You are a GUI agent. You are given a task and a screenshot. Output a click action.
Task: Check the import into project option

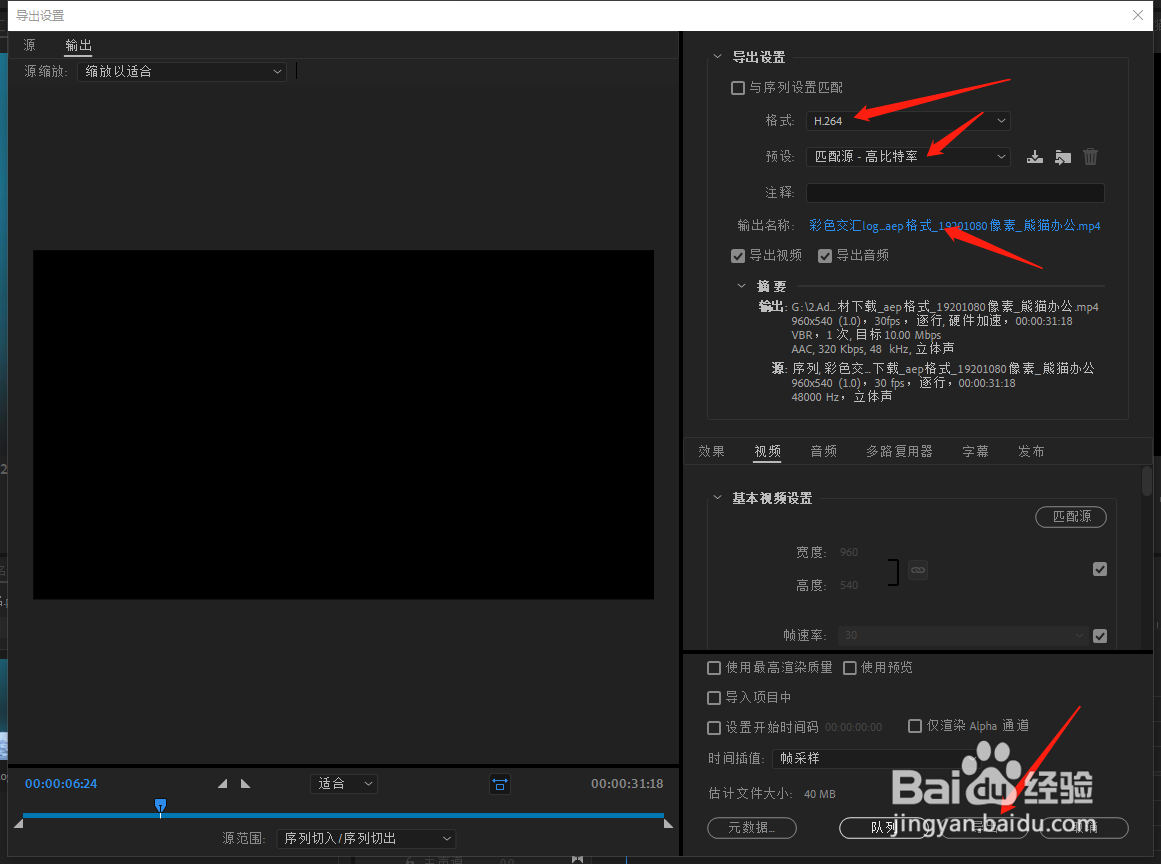click(714, 698)
